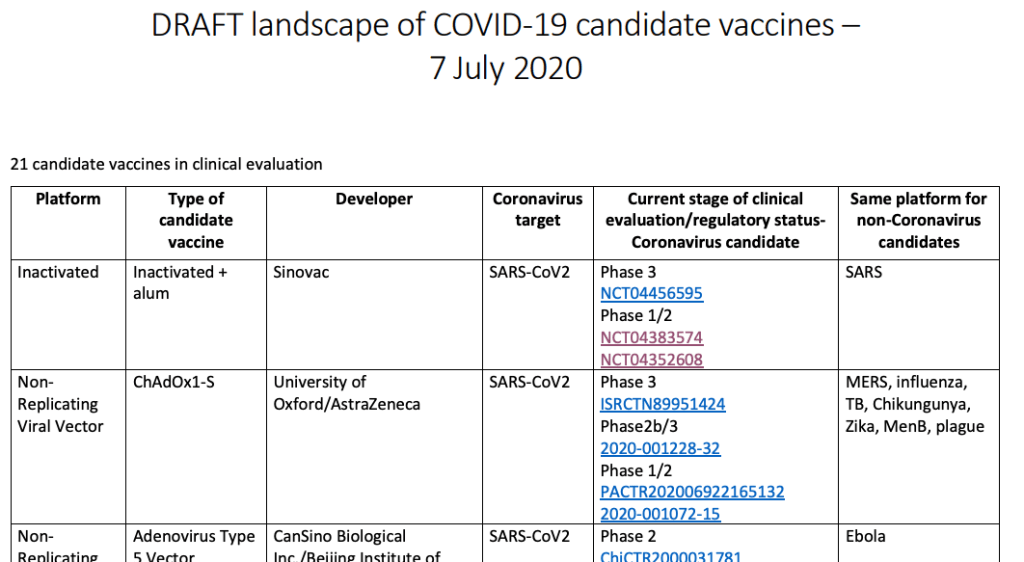
Task: Click the PACTR202006922165132 link
Action: (x=692, y=492)
